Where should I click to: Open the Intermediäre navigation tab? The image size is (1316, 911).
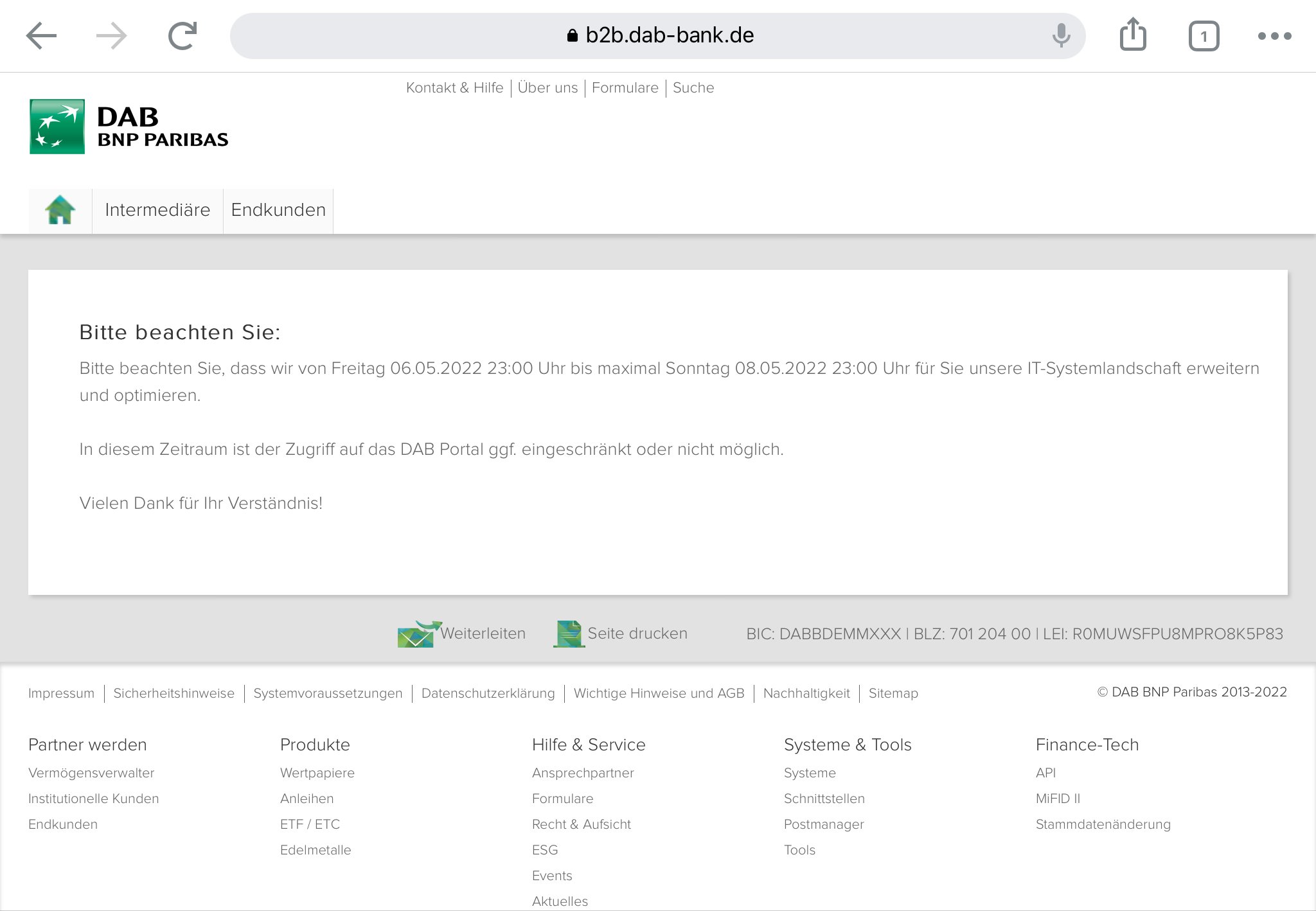pos(157,210)
